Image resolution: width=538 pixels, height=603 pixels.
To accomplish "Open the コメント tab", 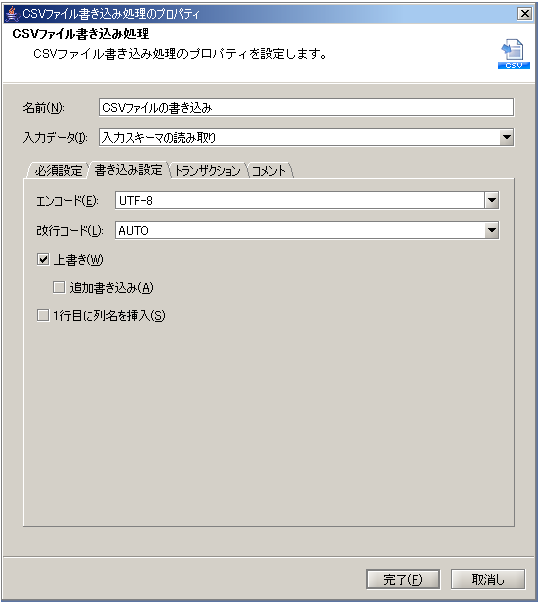I will 269,170.
